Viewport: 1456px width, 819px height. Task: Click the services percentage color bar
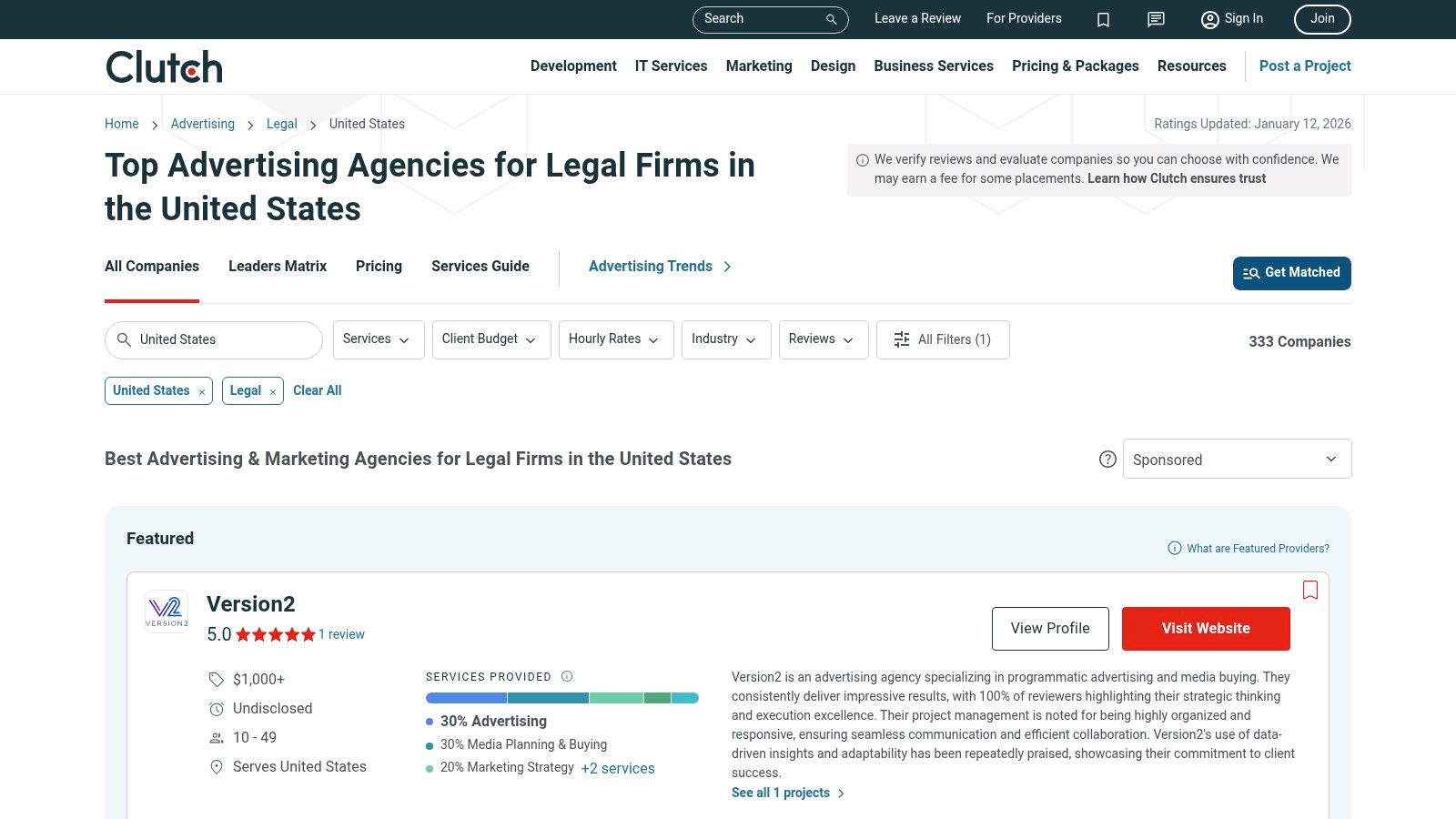[x=561, y=698]
